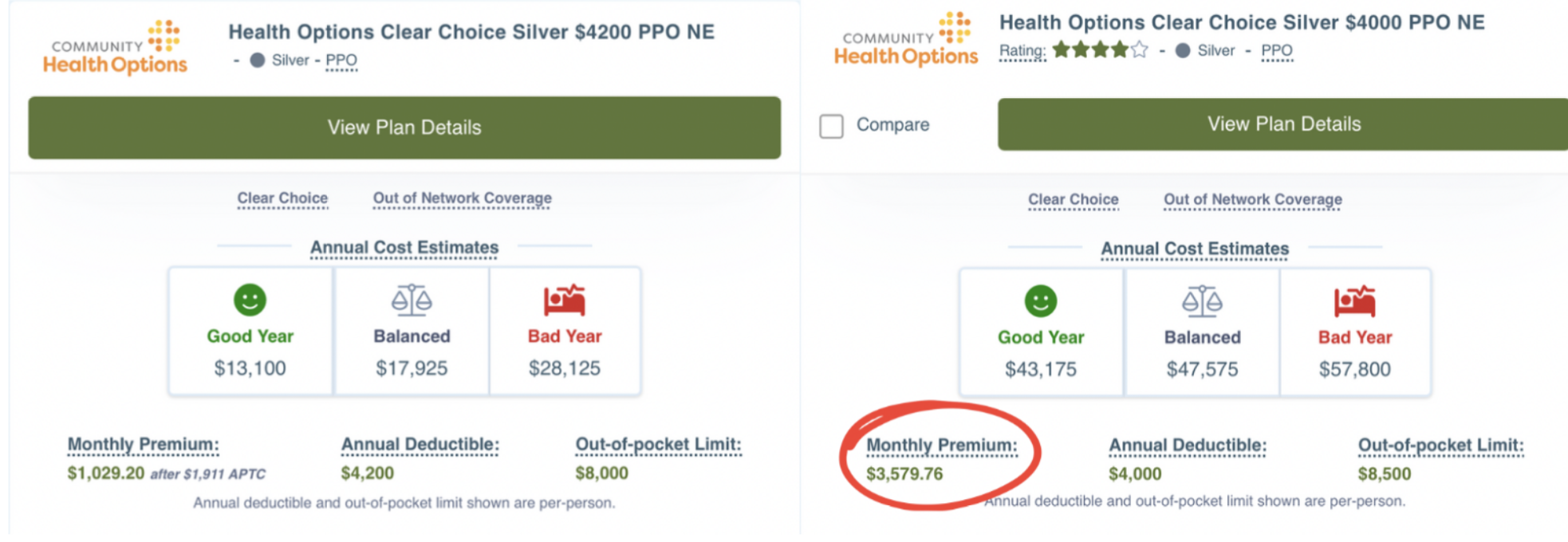Click the Community Health Options logo on left plan

[x=116, y=49]
